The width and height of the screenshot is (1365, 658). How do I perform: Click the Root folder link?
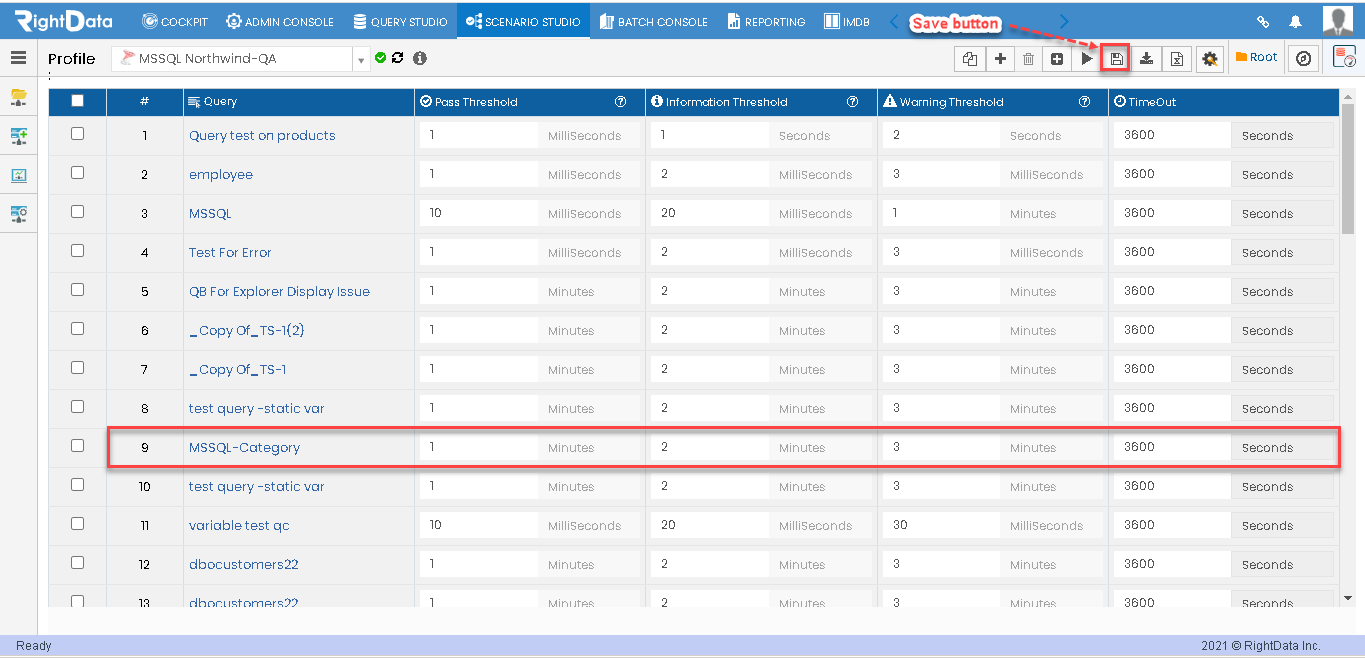[x=1257, y=58]
